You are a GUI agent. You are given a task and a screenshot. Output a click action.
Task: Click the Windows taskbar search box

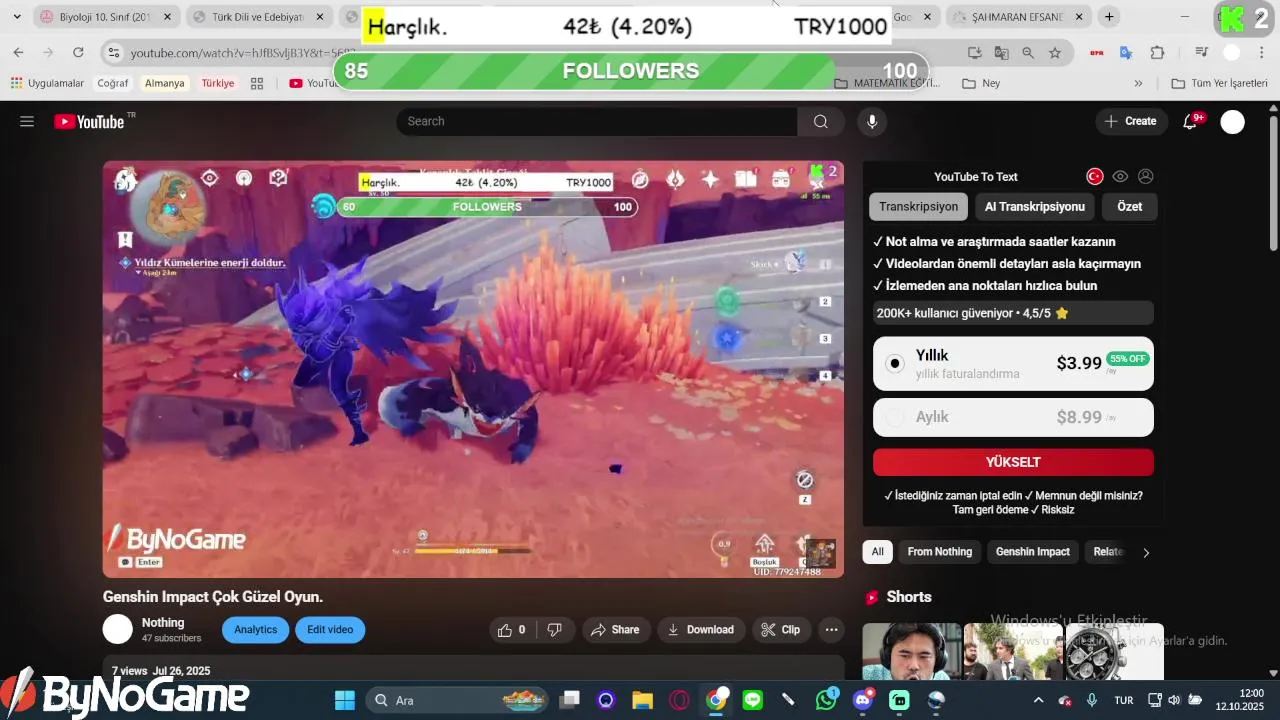click(457, 700)
